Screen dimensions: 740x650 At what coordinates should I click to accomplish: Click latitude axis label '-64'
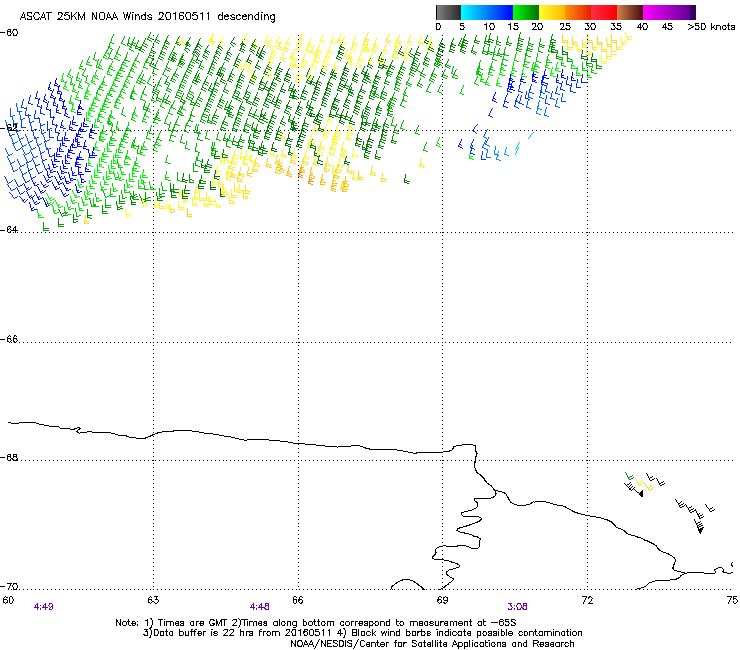coord(9,229)
